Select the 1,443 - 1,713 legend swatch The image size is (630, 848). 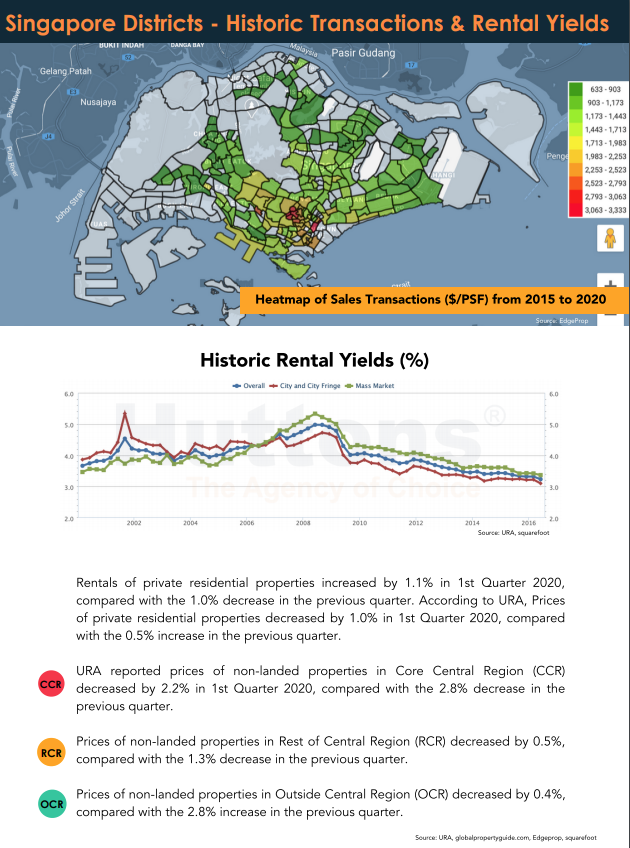click(x=576, y=130)
